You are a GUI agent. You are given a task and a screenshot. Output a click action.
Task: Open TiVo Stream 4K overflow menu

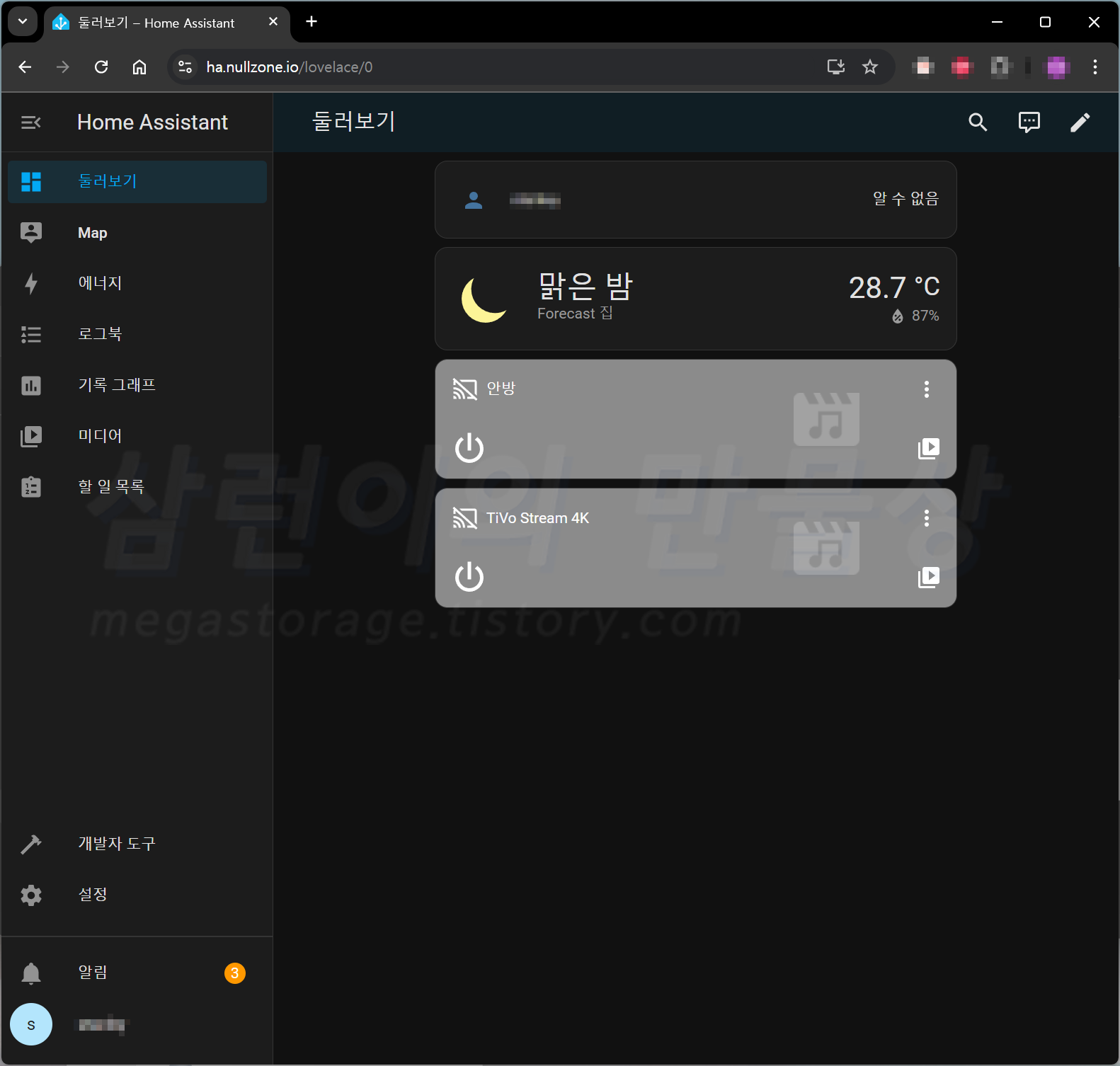point(927,518)
